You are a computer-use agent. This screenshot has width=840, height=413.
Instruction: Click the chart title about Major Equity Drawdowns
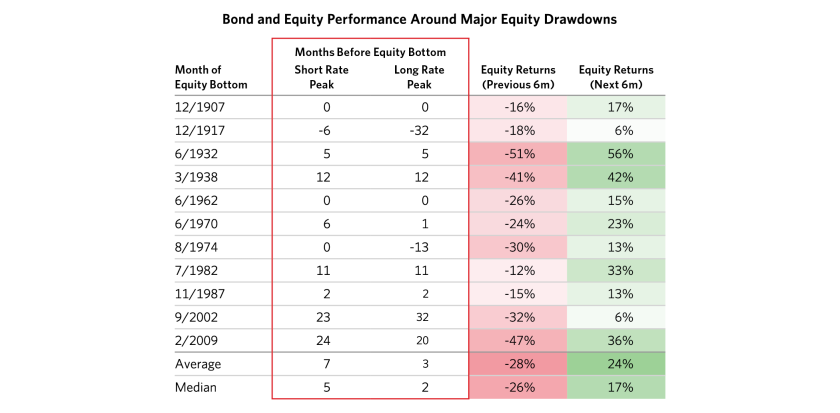click(x=419, y=20)
